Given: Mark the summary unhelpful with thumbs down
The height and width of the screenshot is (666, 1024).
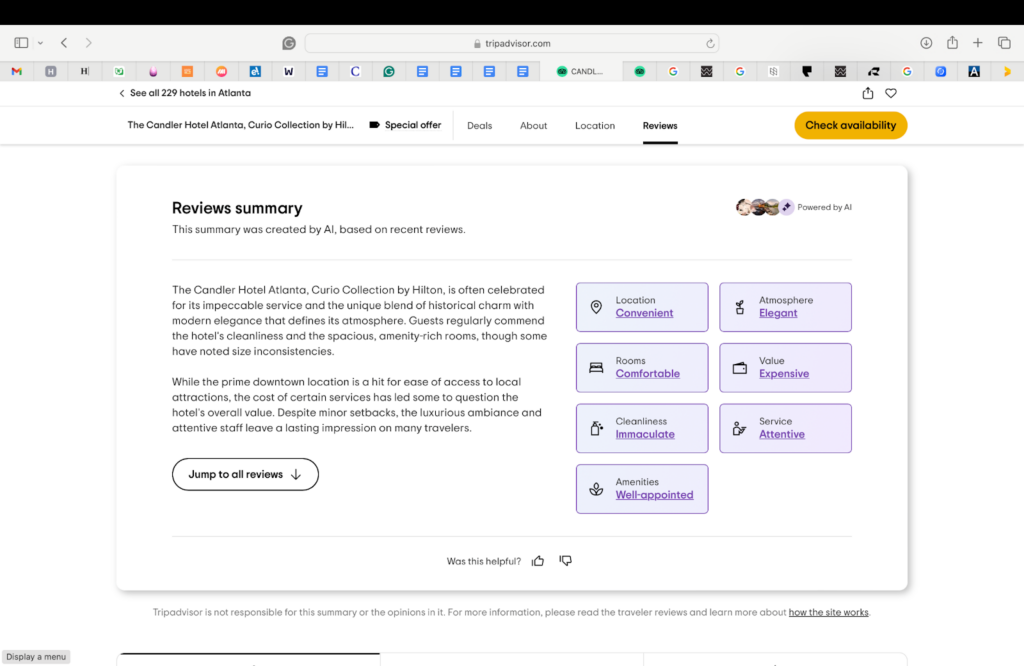Looking at the screenshot, I should (566, 561).
